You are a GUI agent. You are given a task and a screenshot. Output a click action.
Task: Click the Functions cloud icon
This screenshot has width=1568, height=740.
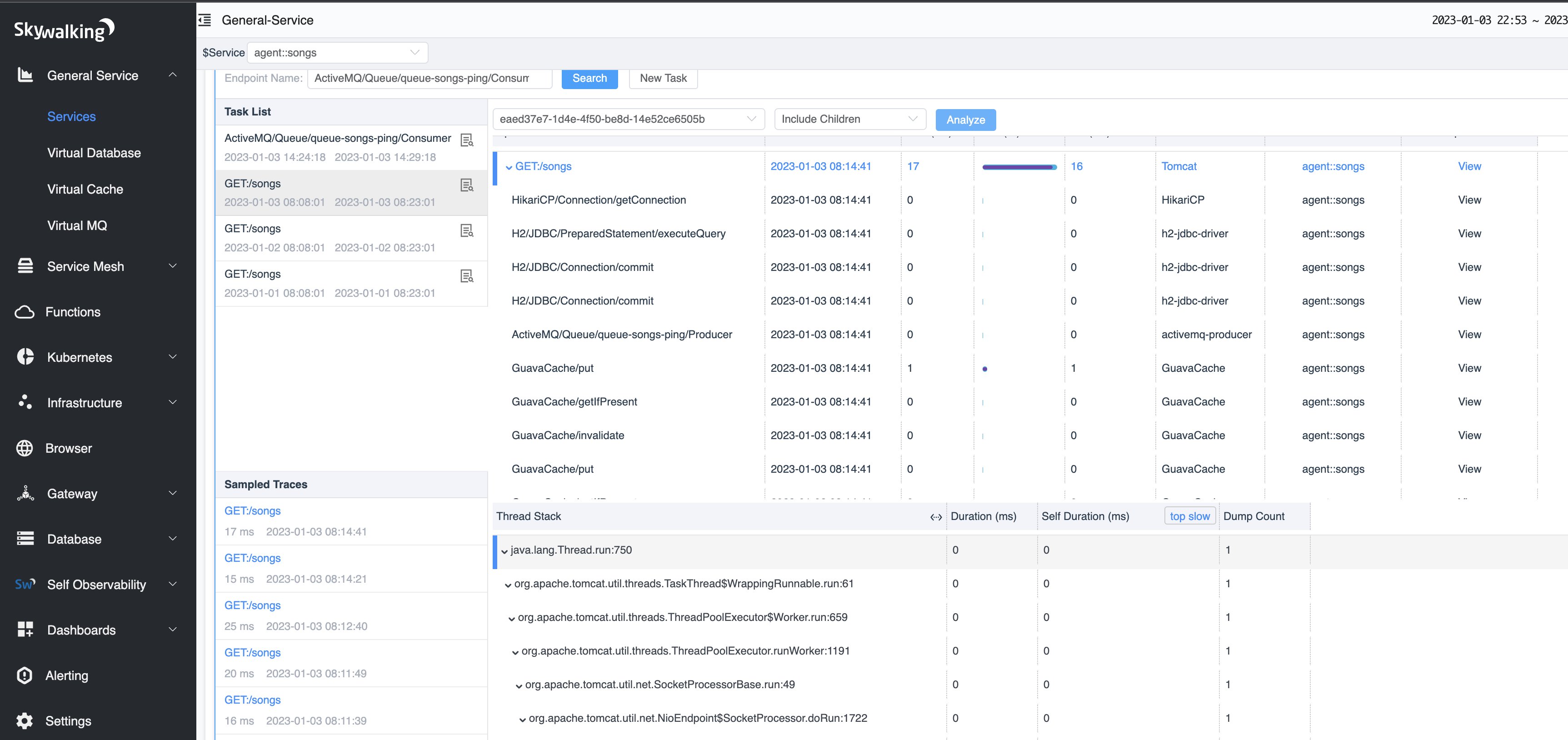25,311
